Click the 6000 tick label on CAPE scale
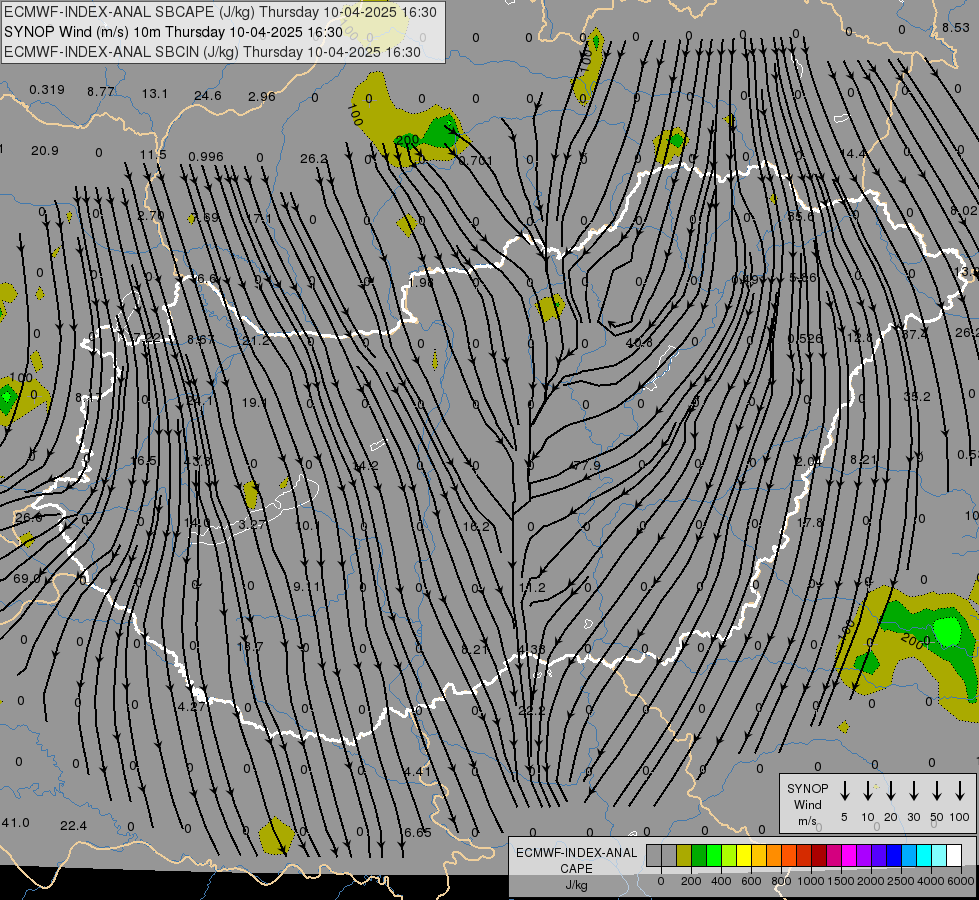 [x=961, y=881]
